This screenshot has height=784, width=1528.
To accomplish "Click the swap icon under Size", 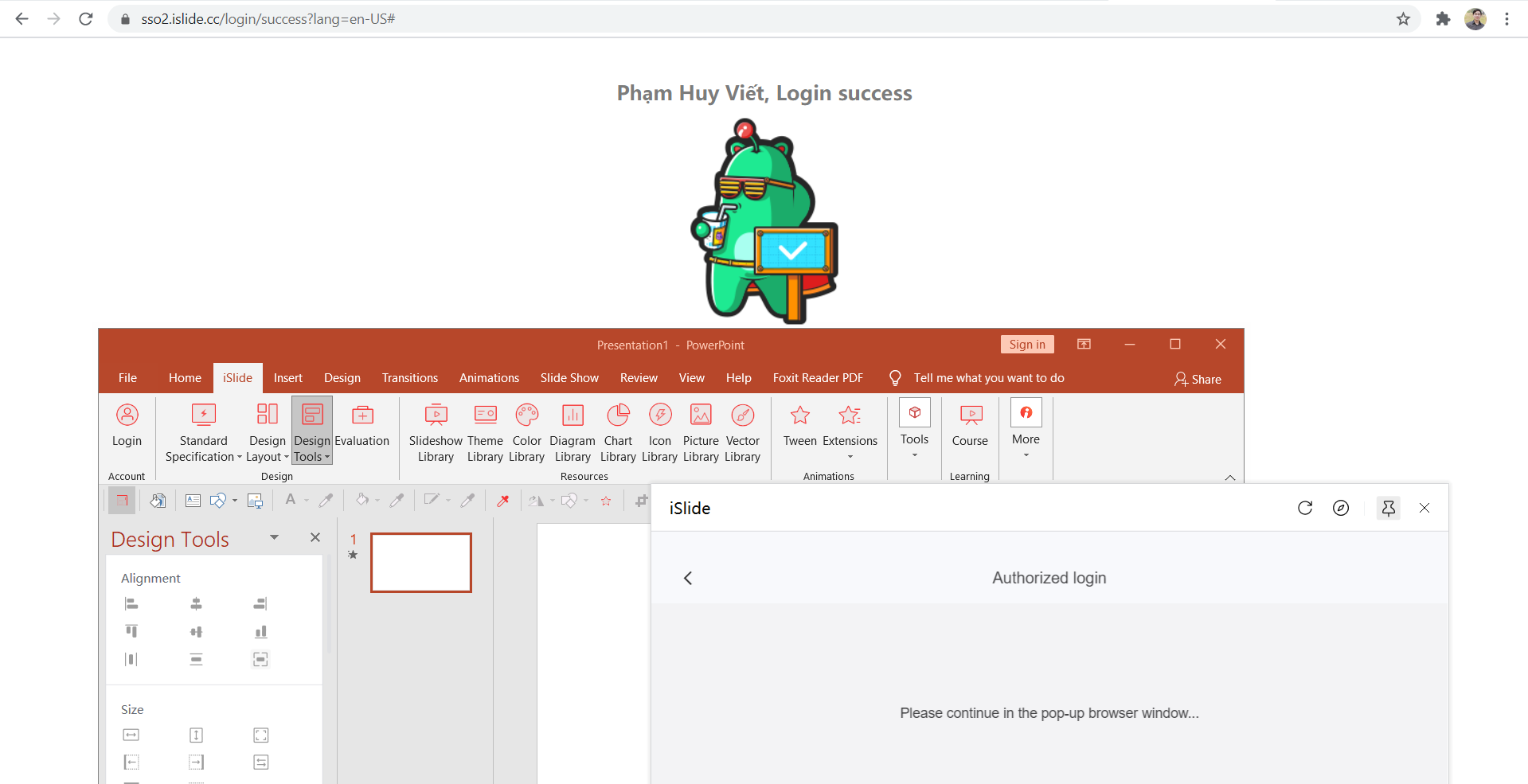I will point(260,762).
